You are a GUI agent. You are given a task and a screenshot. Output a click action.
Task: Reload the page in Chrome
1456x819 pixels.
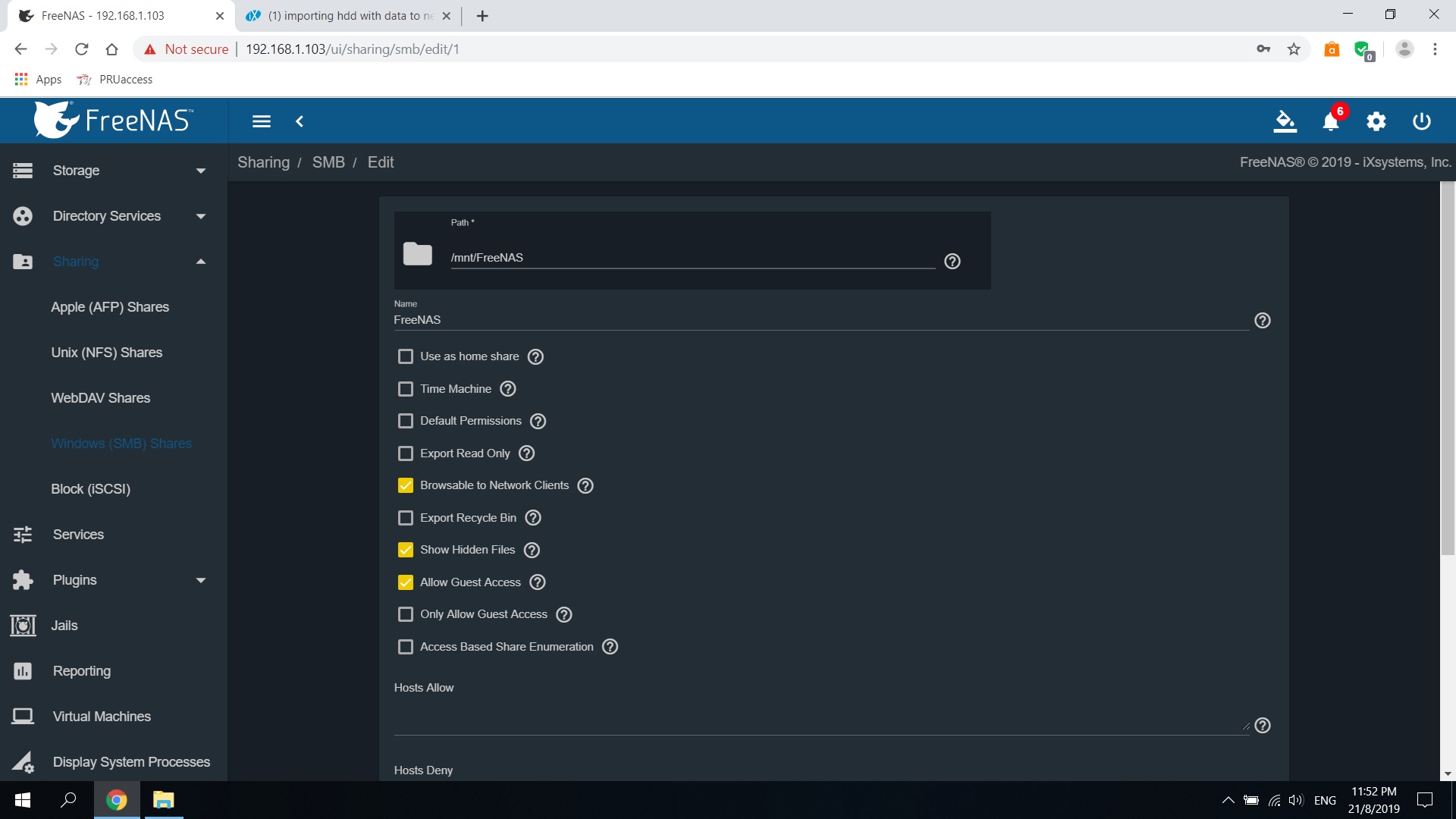click(82, 49)
